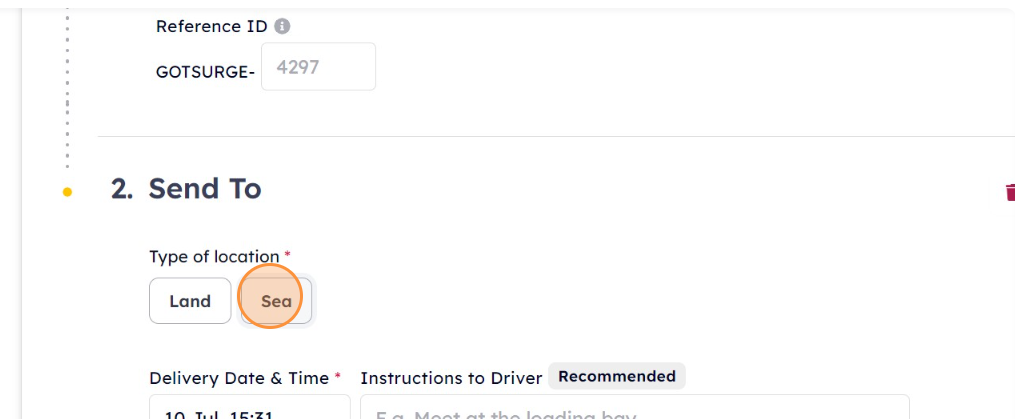Viewport: 1015px width, 419px height.
Task: Click the Delivery Date & Time label
Action: (x=239, y=378)
